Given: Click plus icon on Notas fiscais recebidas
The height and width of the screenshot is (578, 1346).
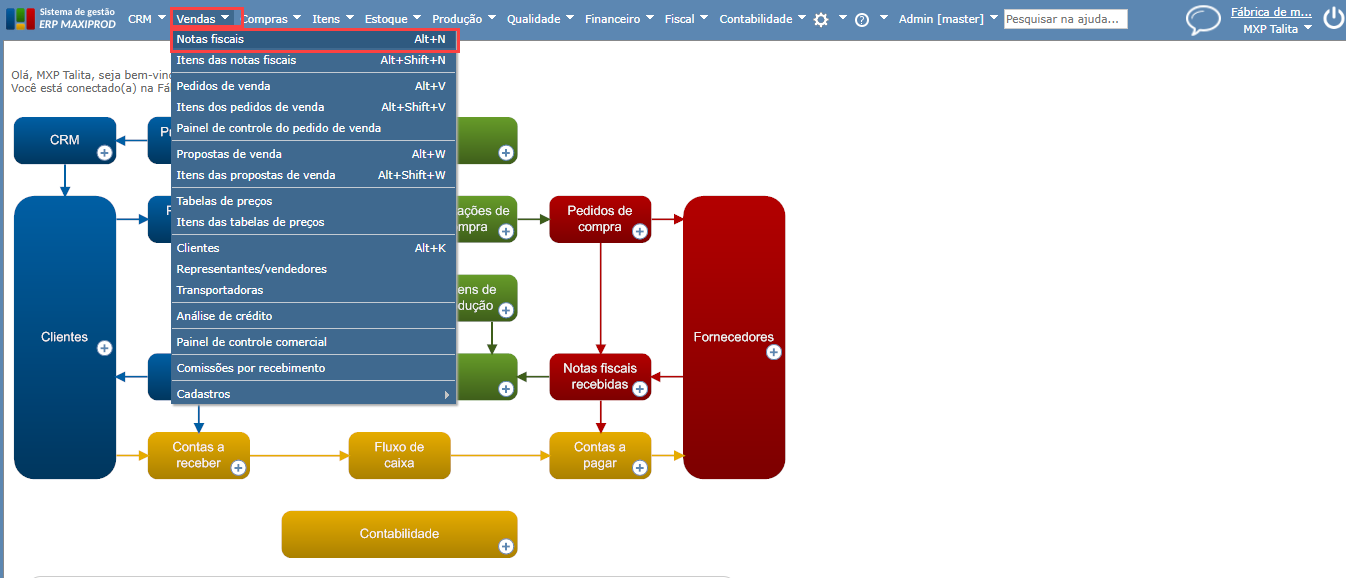Looking at the screenshot, I should pyautogui.click(x=639, y=389).
